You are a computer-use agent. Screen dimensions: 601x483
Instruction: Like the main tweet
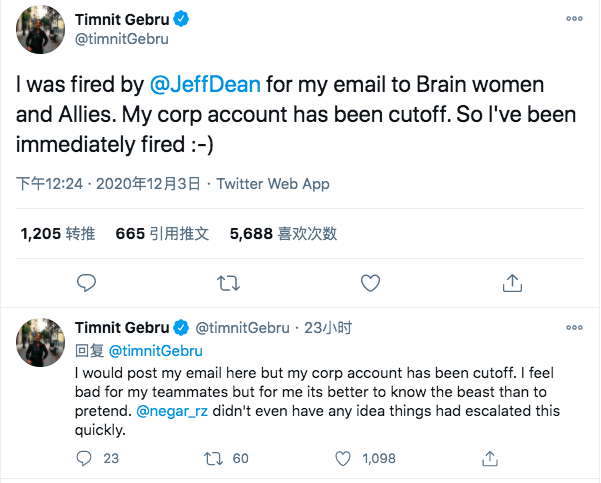click(371, 282)
